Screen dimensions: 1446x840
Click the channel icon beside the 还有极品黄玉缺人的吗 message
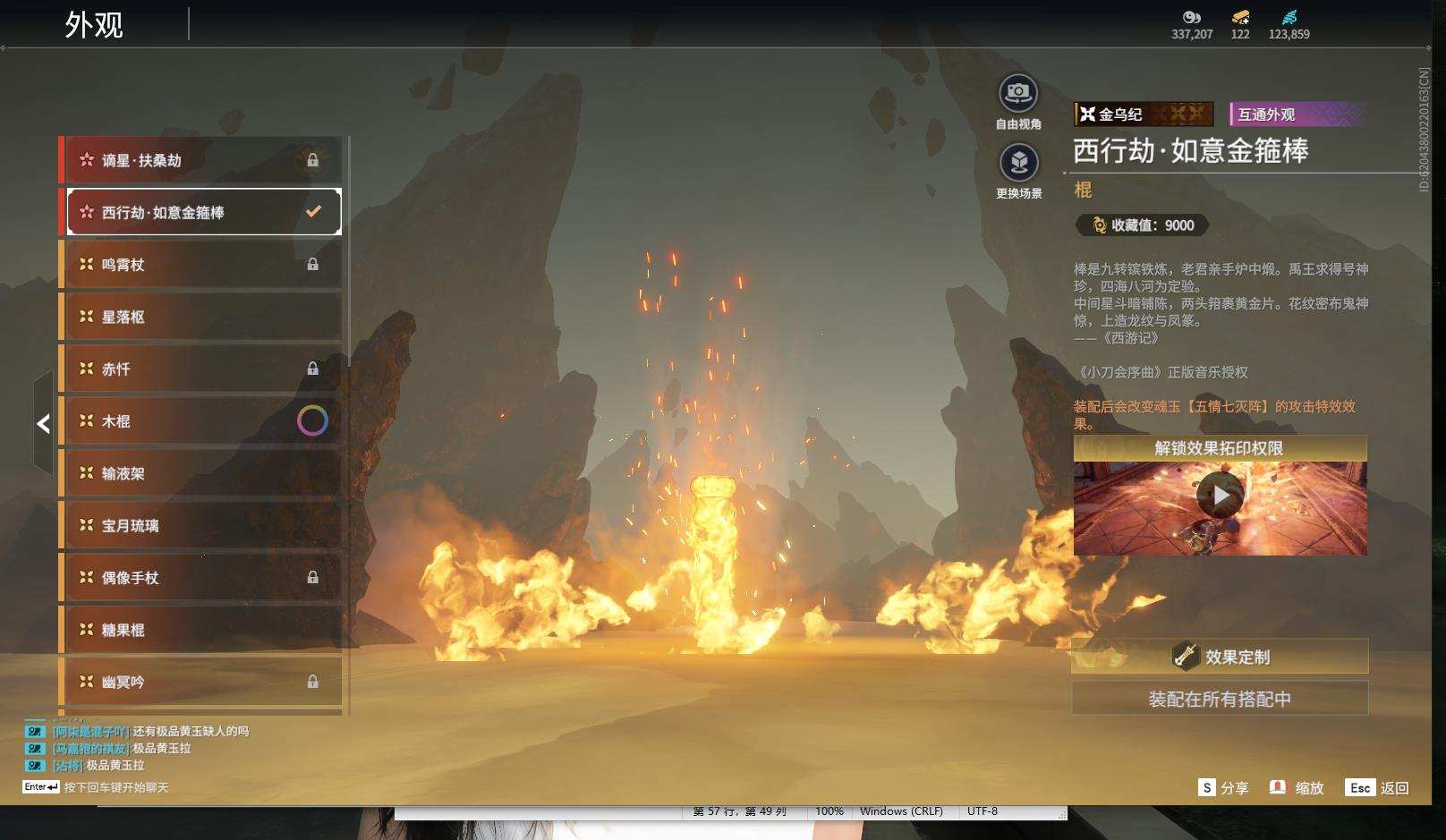[x=35, y=732]
